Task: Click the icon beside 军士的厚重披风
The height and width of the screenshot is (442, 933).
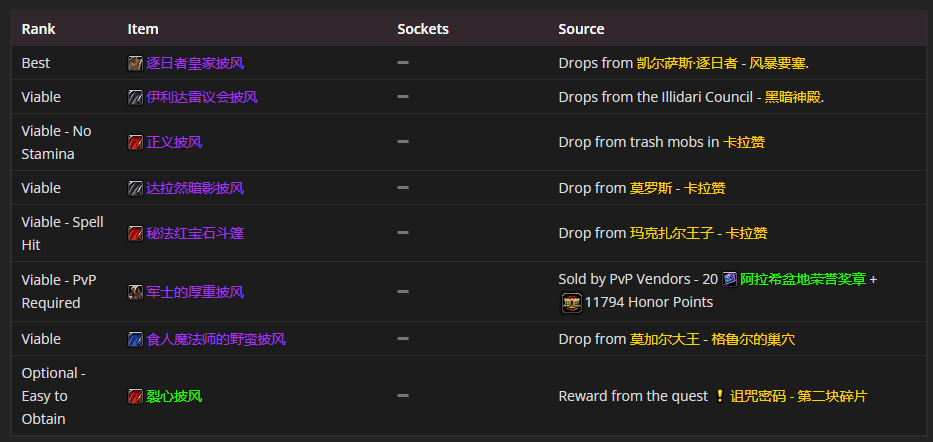Action: 135,292
